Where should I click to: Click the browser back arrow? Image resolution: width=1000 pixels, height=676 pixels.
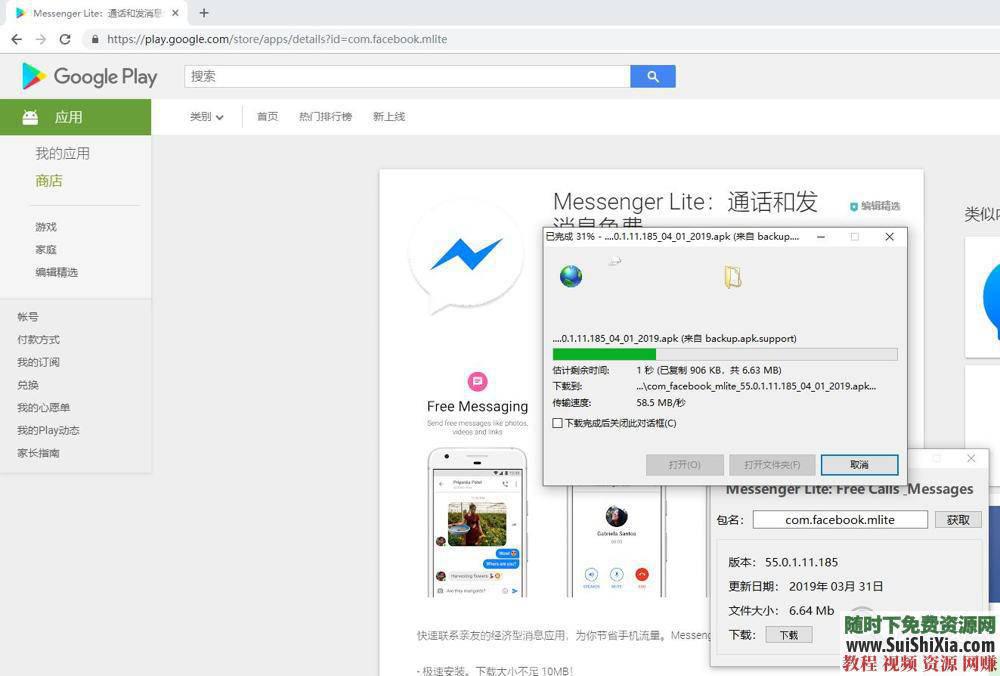click(x=16, y=39)
